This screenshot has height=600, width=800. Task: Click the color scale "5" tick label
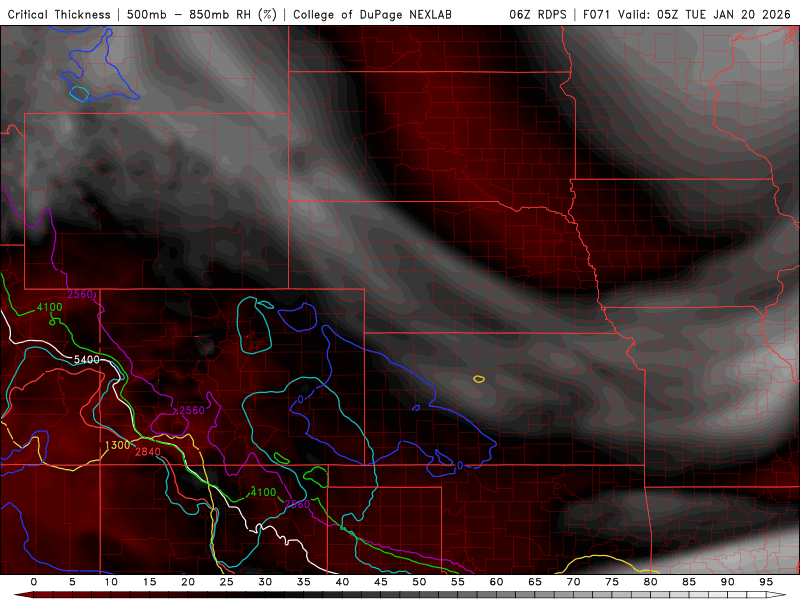(72, 582)
